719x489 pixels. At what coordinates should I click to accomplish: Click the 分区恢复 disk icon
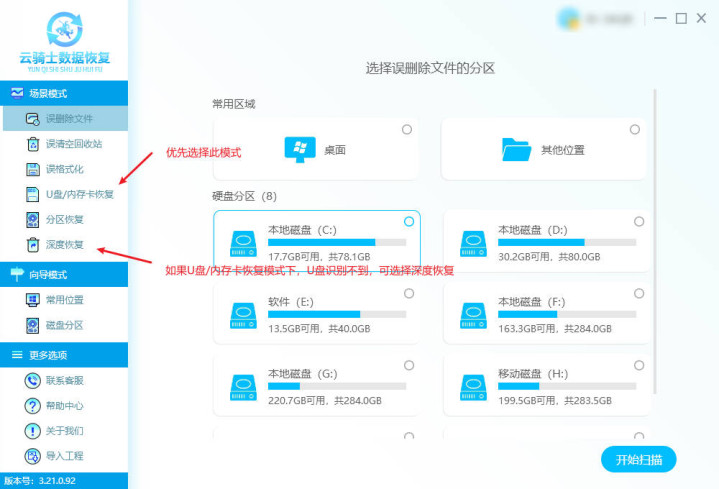pyautogui.click(x=33, y=219)
